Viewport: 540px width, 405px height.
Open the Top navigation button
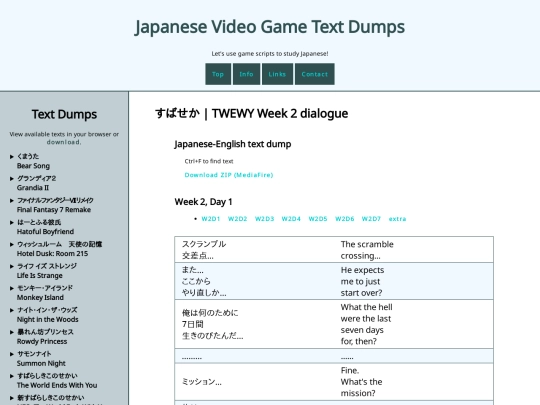click(218, 74)
